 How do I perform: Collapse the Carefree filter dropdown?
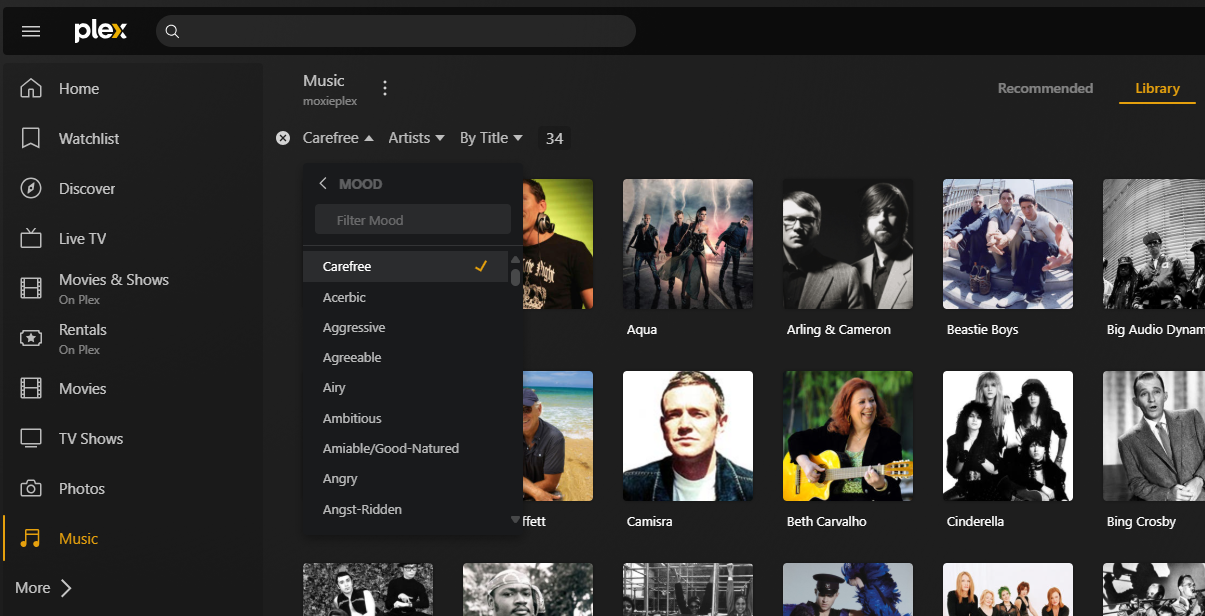coord(338,138)
